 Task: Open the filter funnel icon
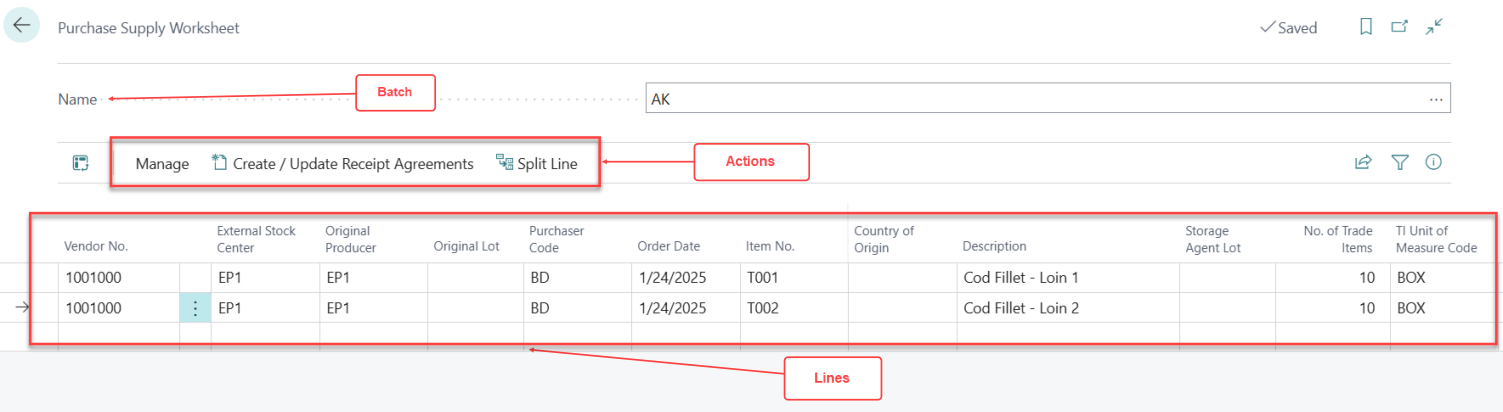[x=1400, y=163]
